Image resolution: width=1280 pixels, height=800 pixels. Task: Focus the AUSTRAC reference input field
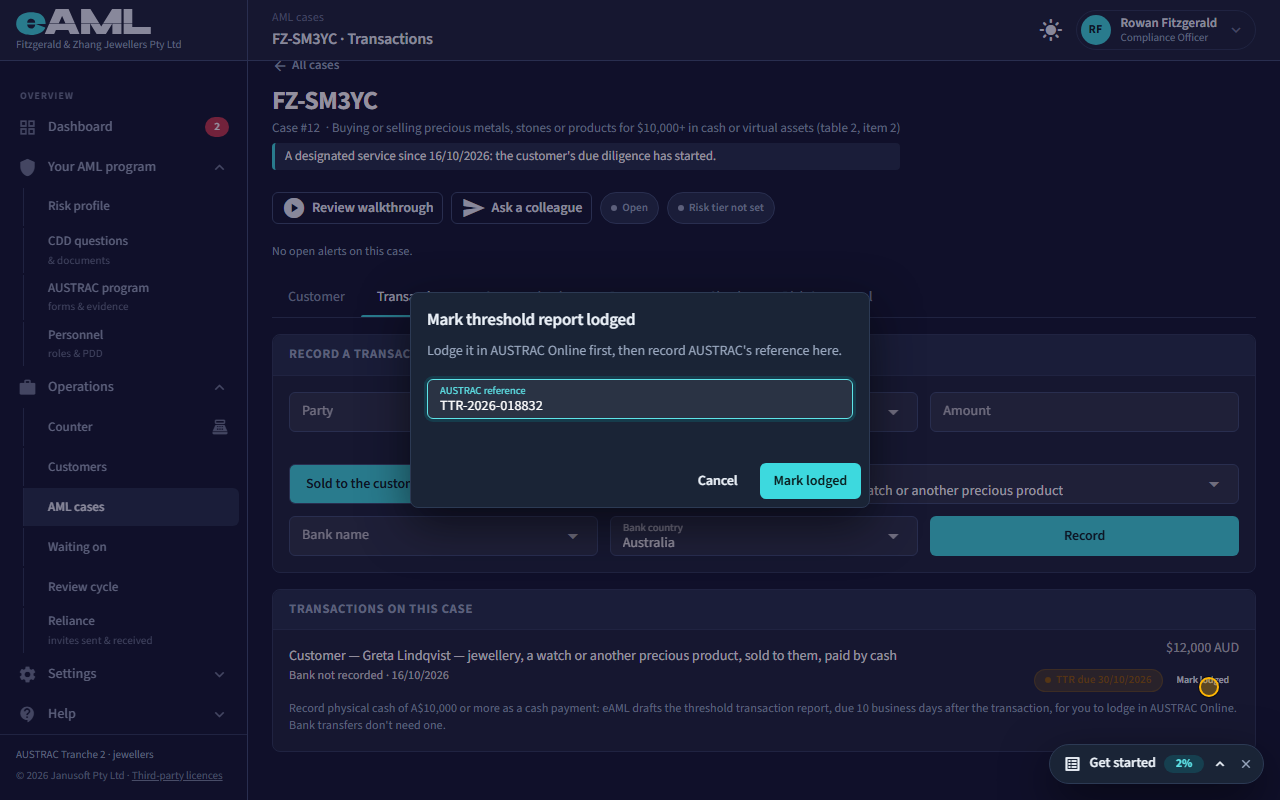(x=640, y=399)
